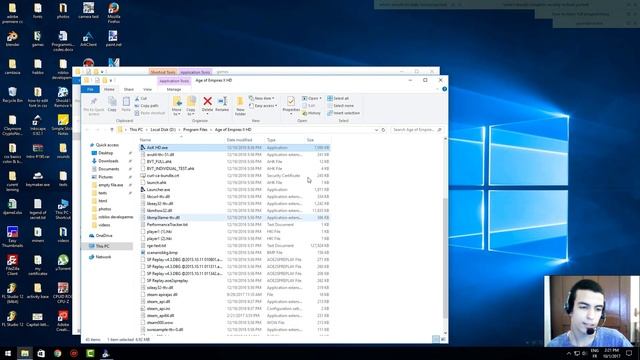Click the History button in Open group

tap(311, 113)
